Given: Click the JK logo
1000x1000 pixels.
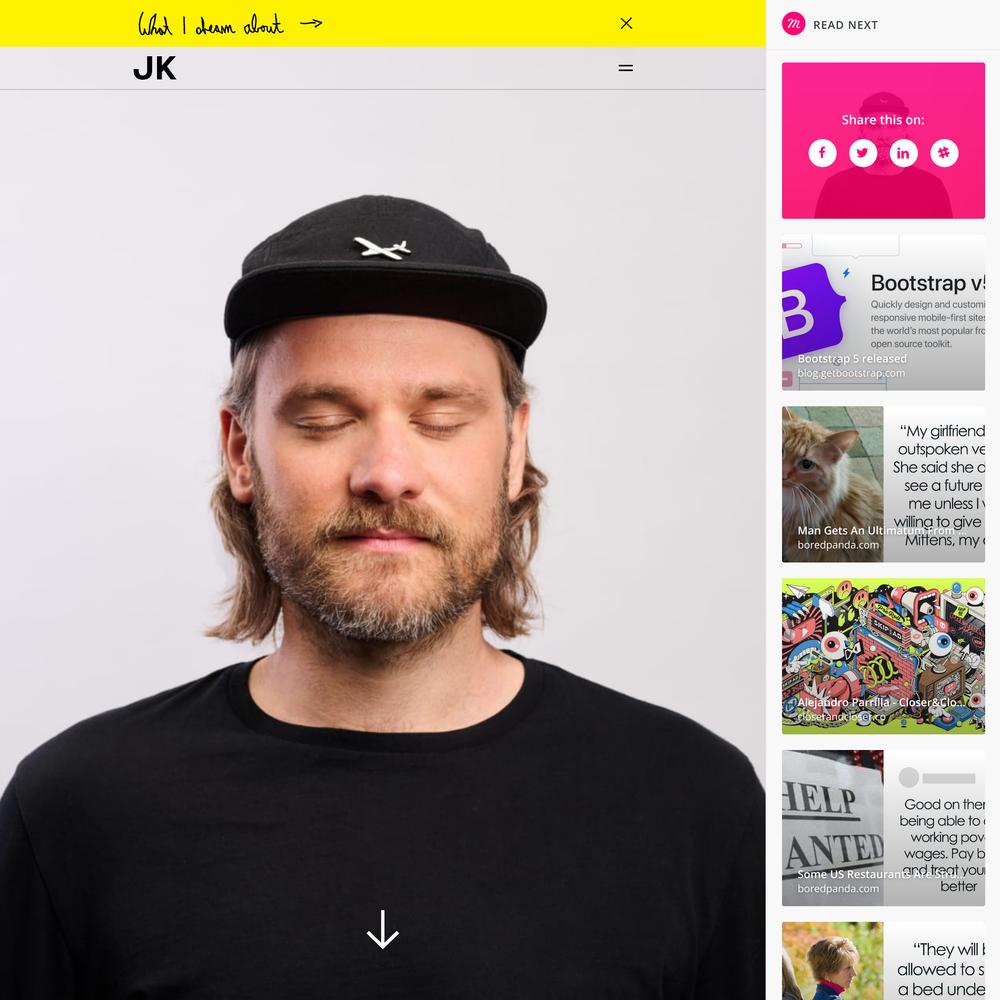Looking at the screenshot, I should click(154, 68).
